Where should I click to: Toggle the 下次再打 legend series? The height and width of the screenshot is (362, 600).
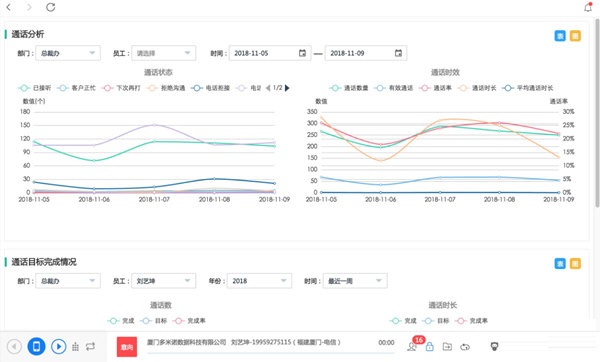[x=121, y=88]
